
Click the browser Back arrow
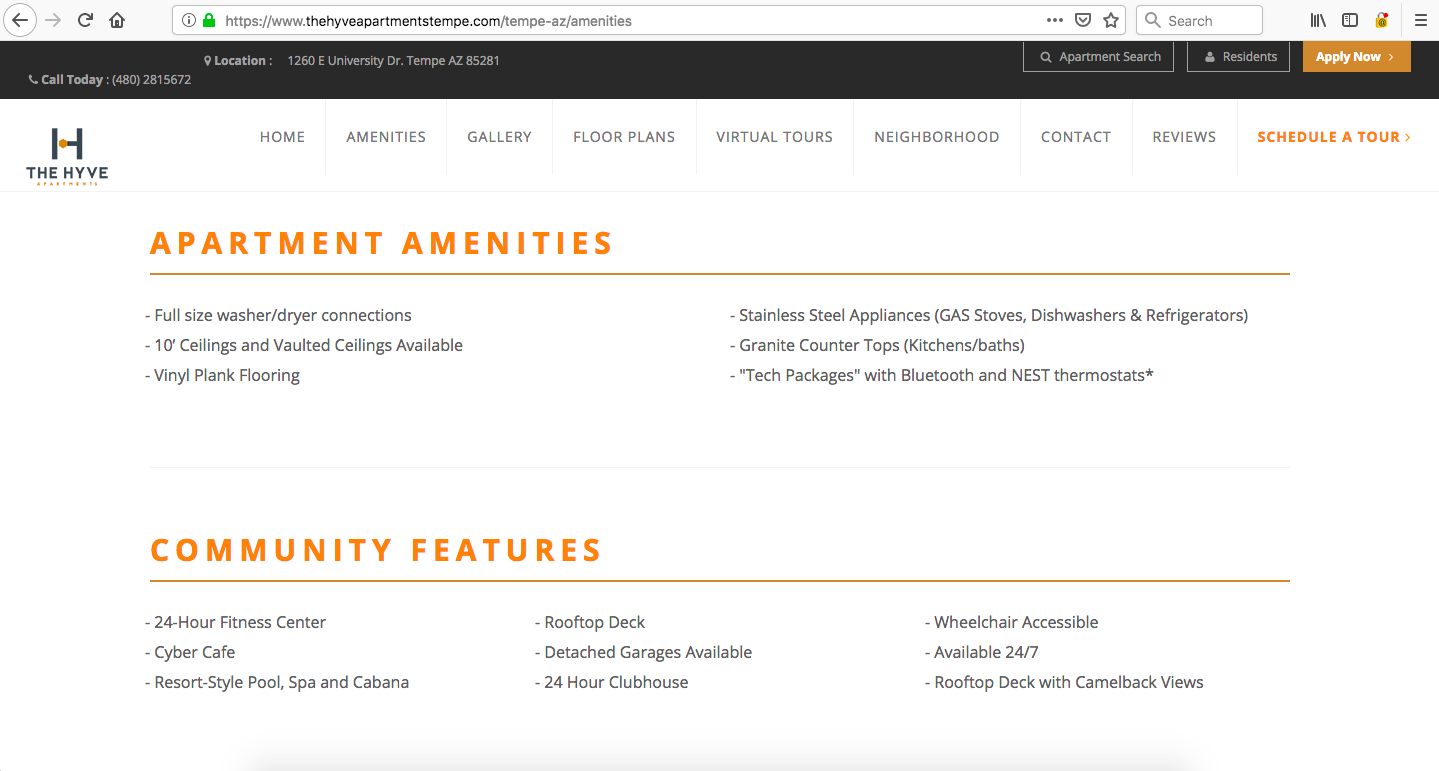(20, 20)
